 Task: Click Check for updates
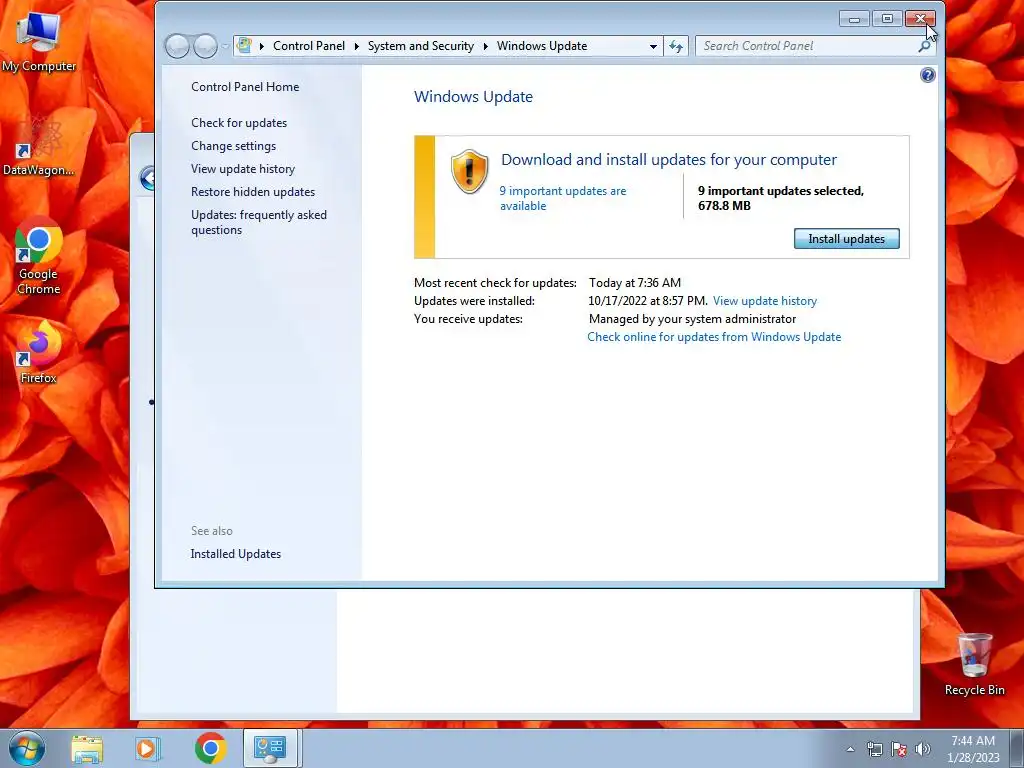coord(239,123)
